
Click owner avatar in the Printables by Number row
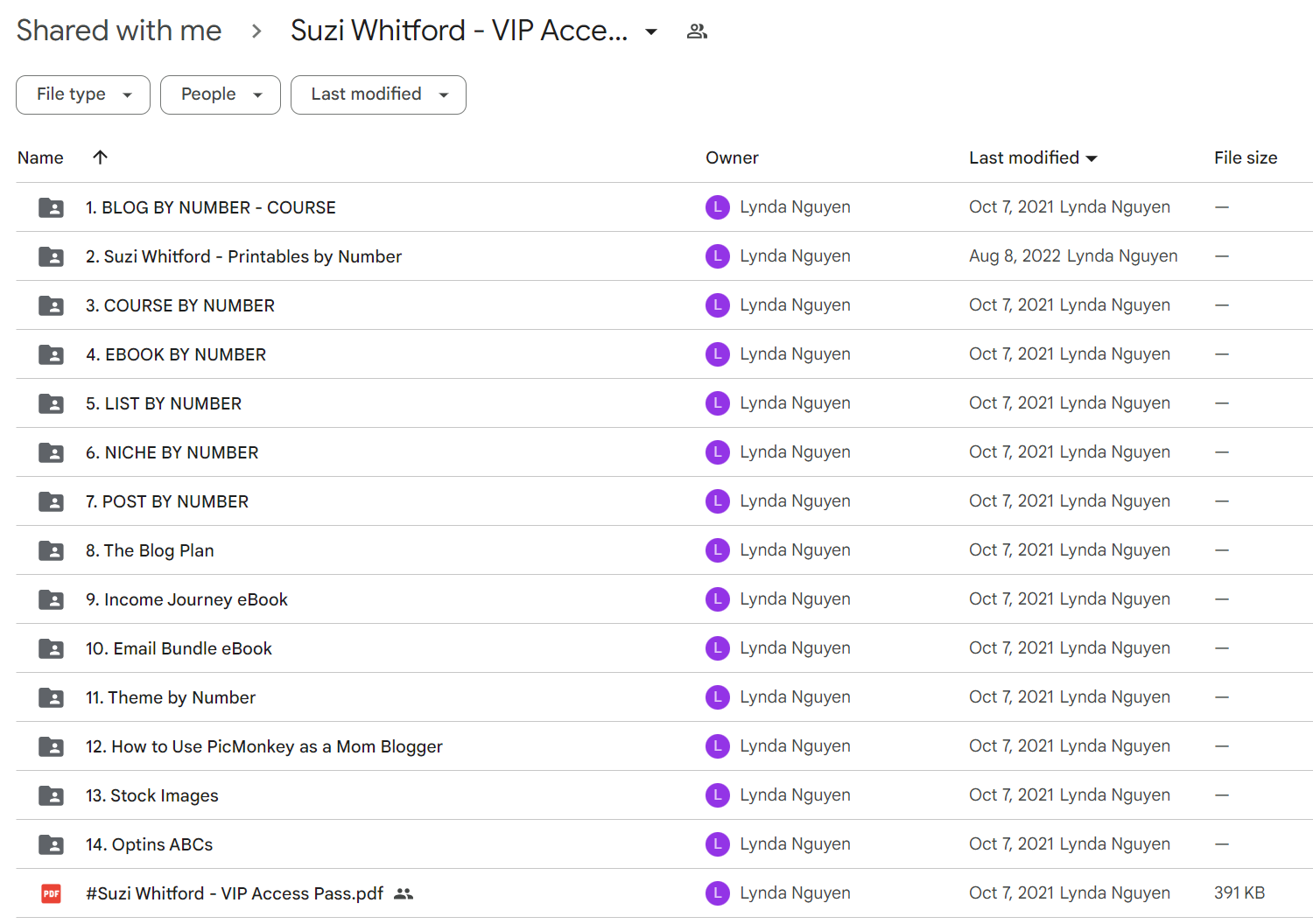[x=718, y=256]
